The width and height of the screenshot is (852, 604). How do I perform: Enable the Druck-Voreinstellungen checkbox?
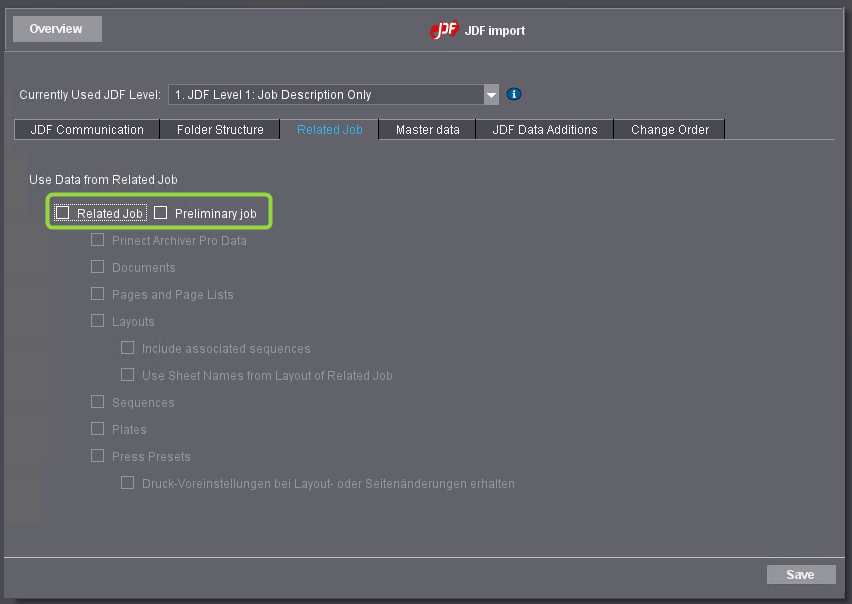pos(127,482)
